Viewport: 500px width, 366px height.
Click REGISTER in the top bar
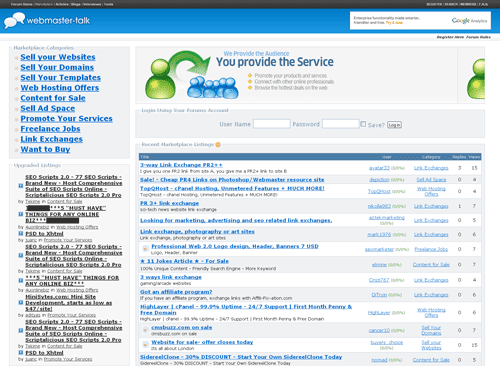point(434,4)
